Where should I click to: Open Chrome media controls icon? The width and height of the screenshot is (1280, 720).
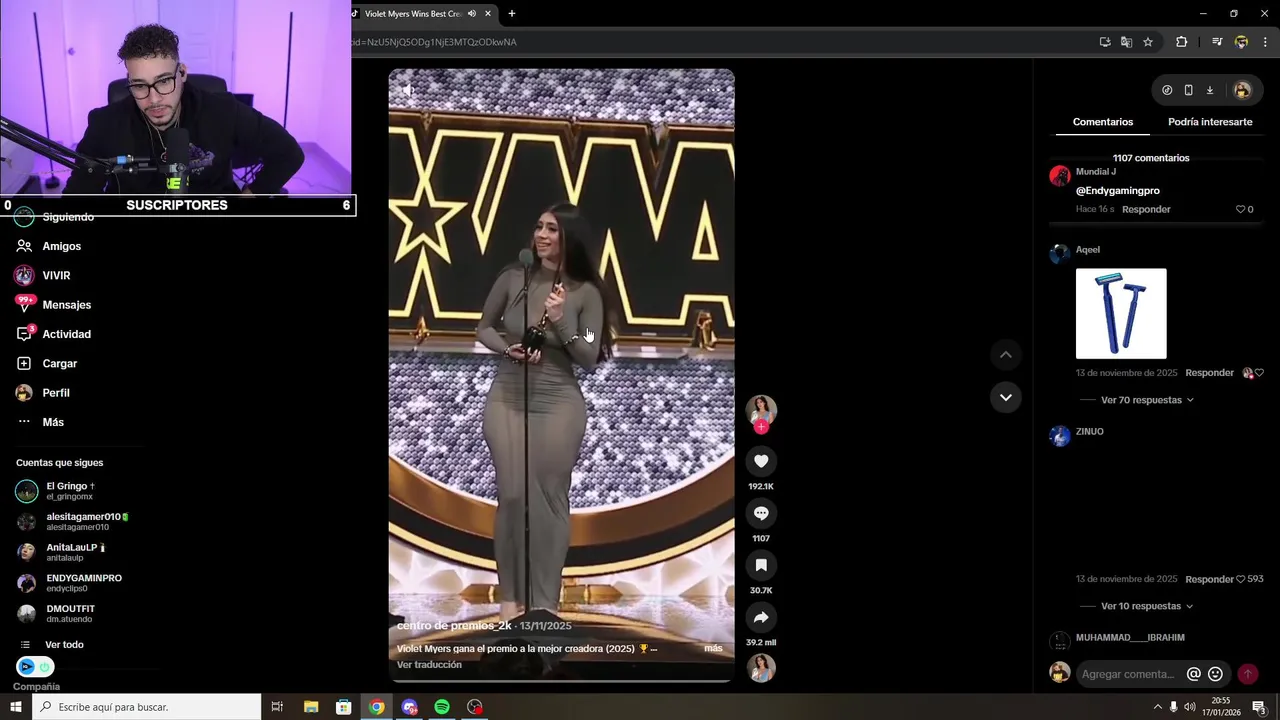[x=1217, y=42]
